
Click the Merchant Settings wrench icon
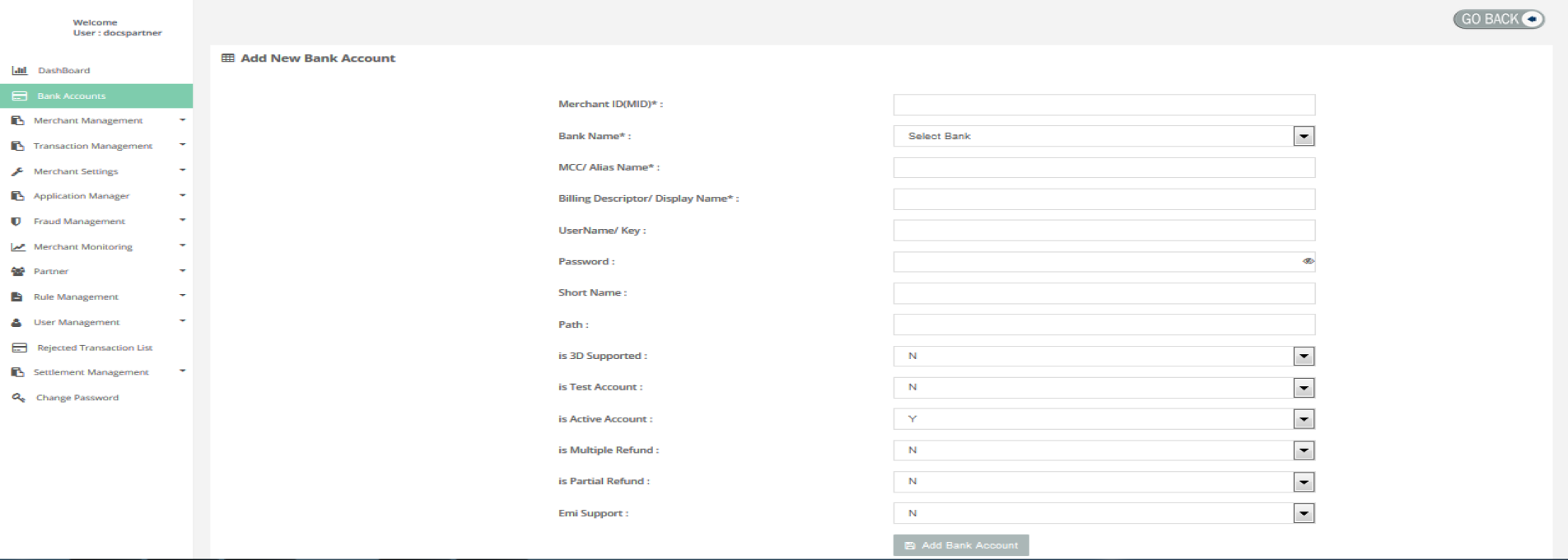coord(17,171)
